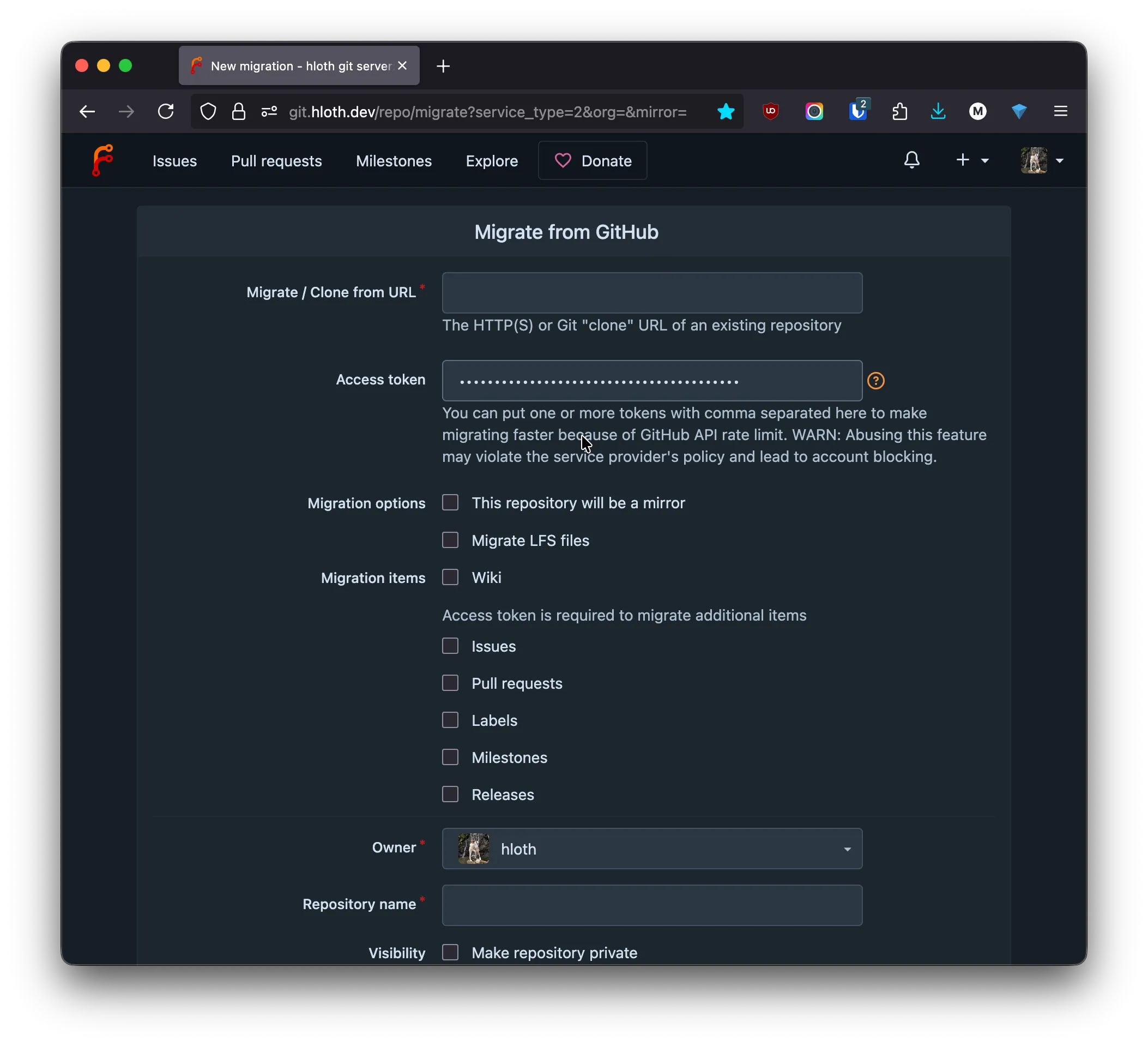Toggle the bookmark star icon
1148x1046 pixels.
tap(726, 112)
